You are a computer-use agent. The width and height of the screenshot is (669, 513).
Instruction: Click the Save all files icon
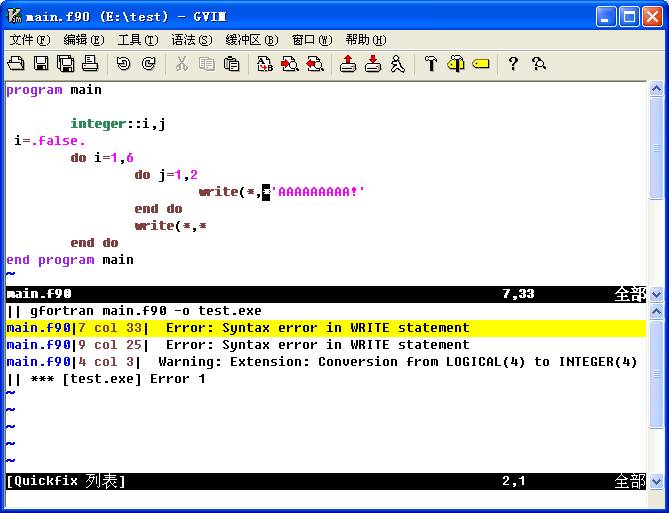[x=66, y=64]
